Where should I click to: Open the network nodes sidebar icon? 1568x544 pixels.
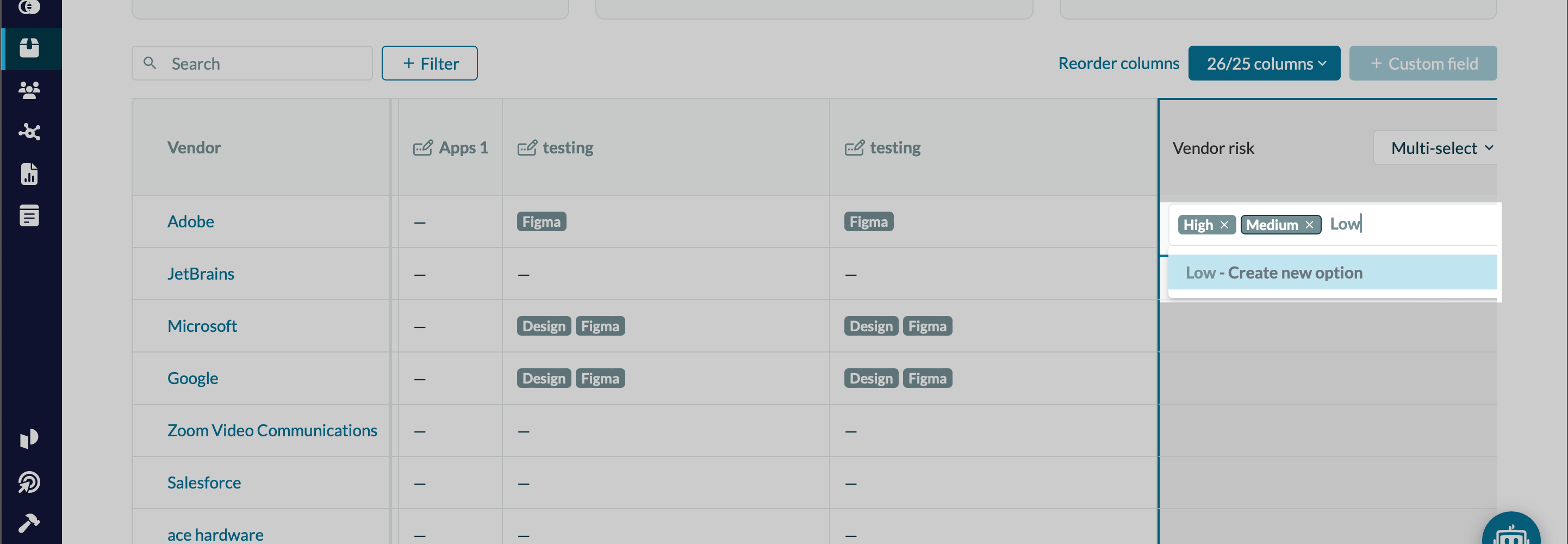29,132
